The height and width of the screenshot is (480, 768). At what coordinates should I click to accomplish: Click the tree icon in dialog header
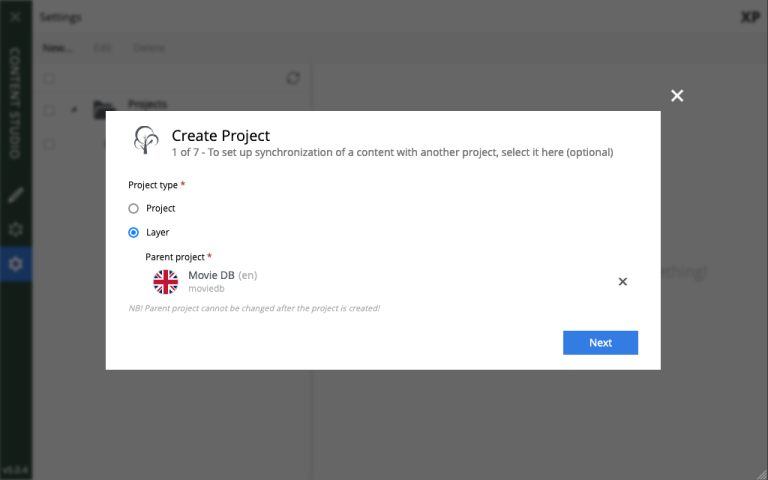click(x=146, y=140)
